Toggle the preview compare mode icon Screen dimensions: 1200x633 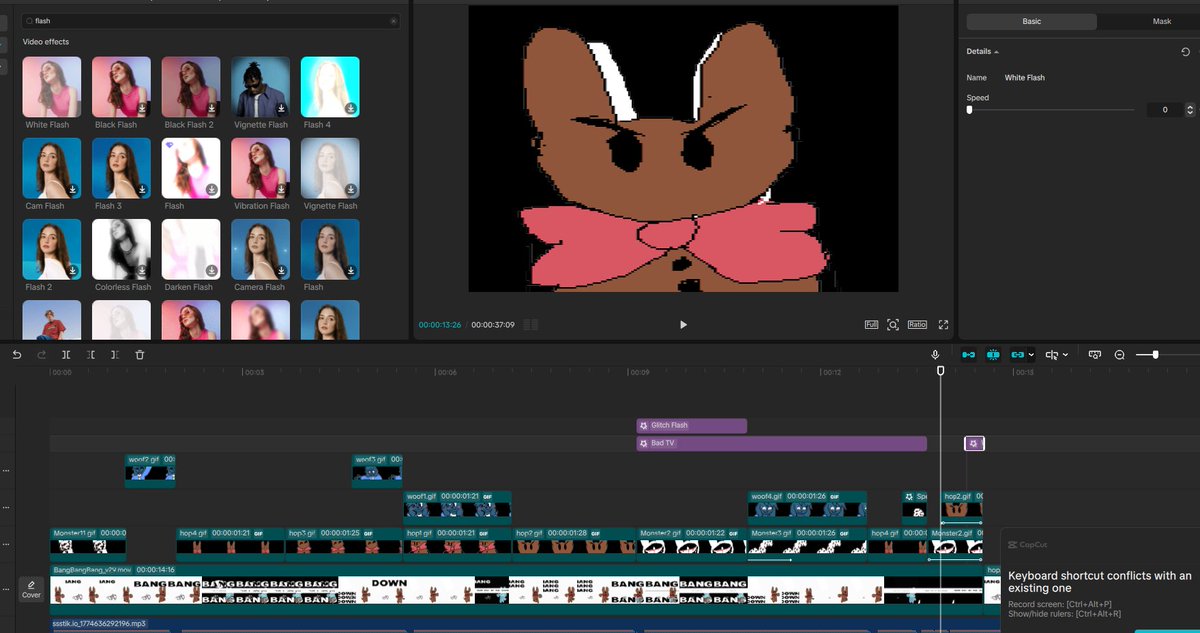click(1051, 355)
